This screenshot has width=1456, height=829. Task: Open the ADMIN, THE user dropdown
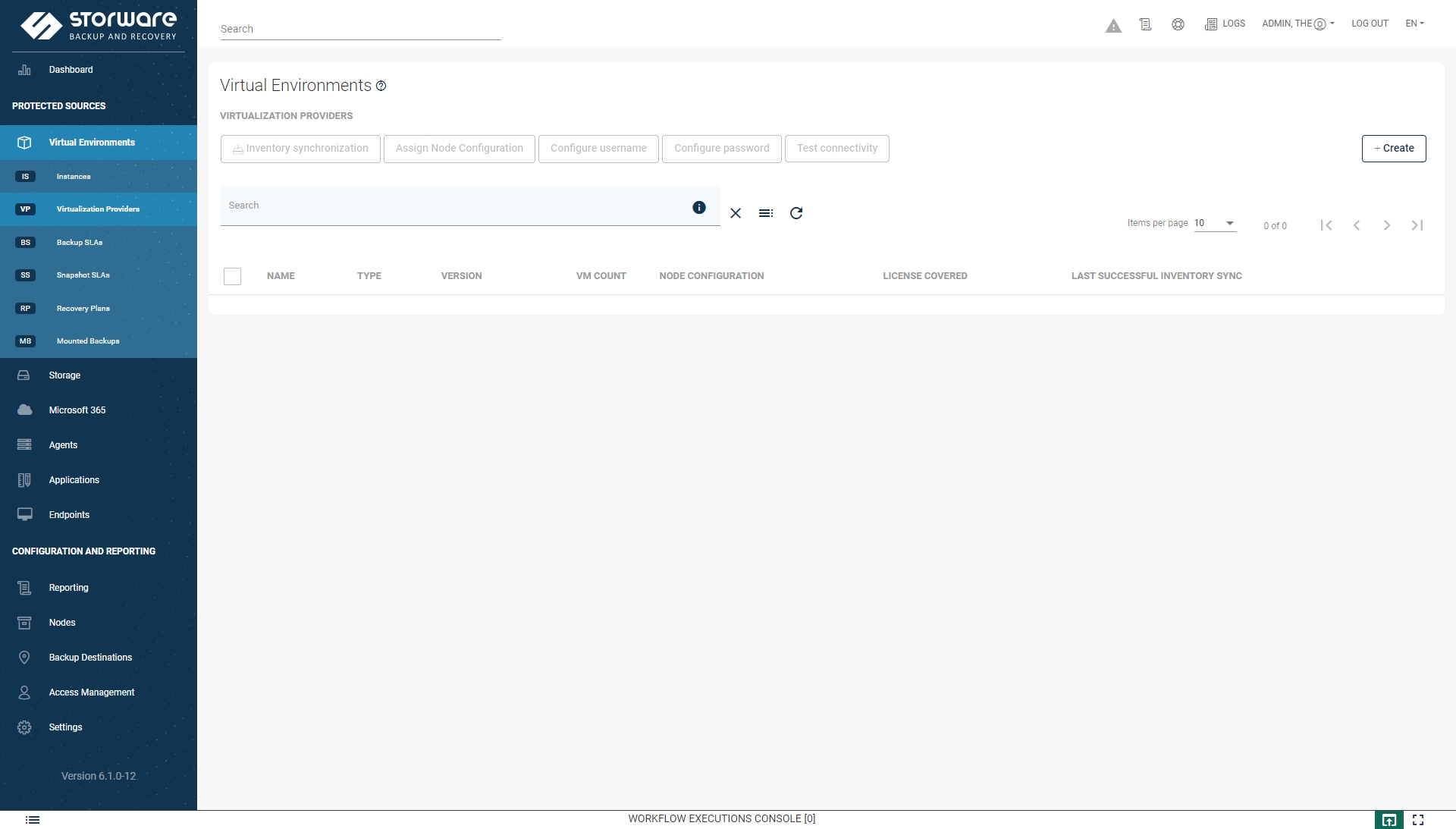coord(1298,24)
